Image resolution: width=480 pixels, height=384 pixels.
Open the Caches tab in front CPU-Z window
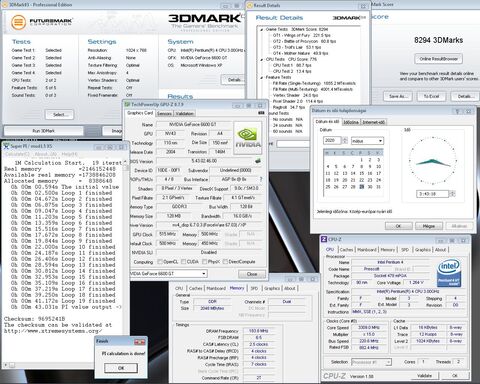(x=346, y=250)
